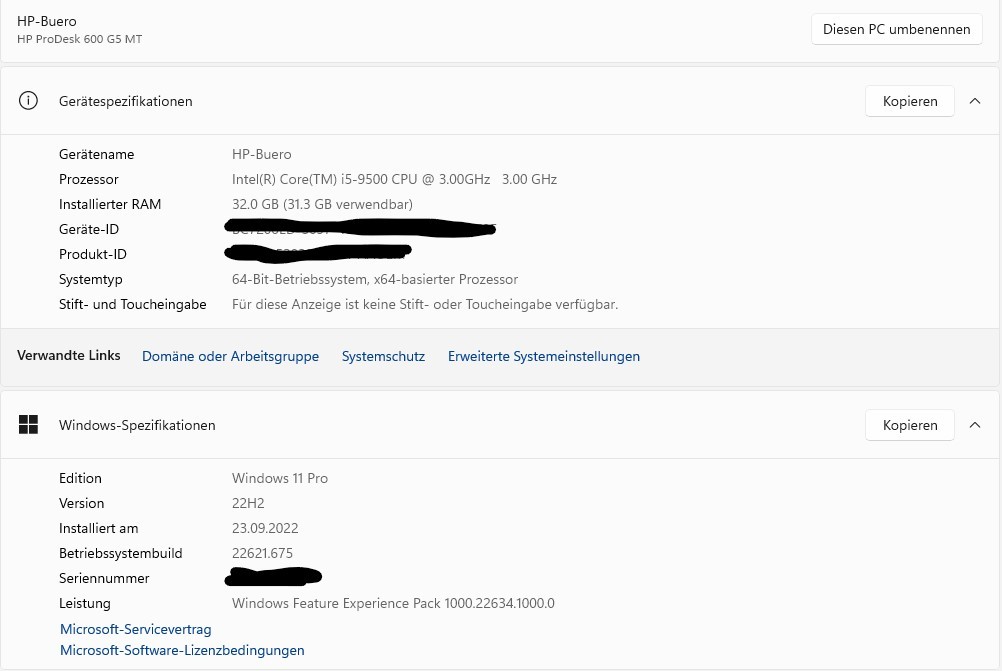1002x671 pixels.
Task: Click the info icon beside Gerätespezifikationen
Action: pyautogui.click(x=29, y=101)
